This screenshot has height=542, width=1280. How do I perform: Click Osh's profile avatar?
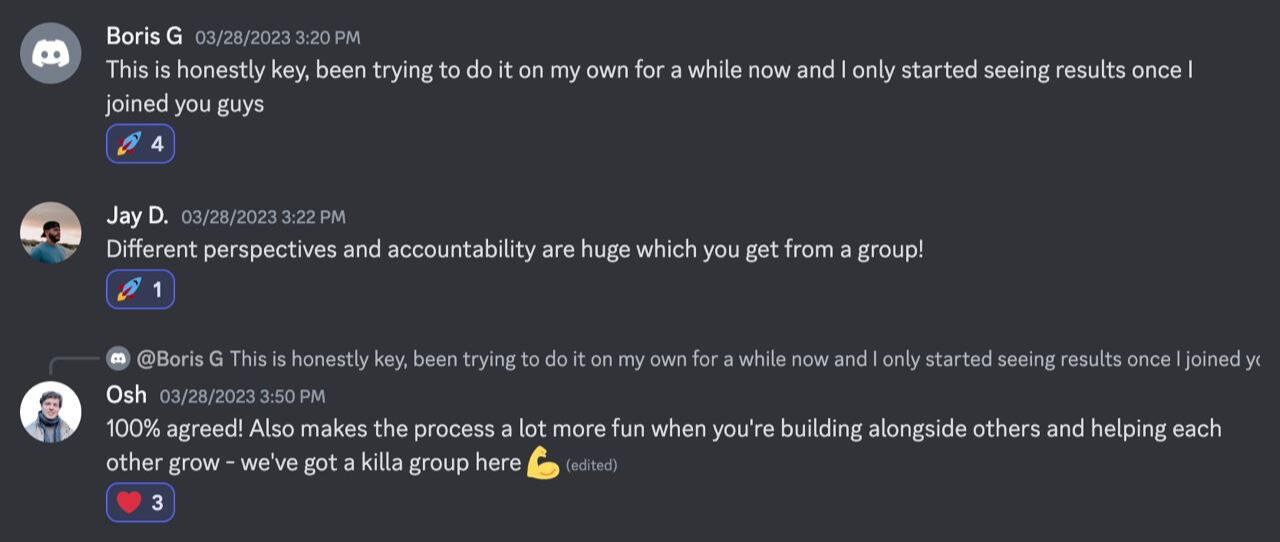[51, 411]
